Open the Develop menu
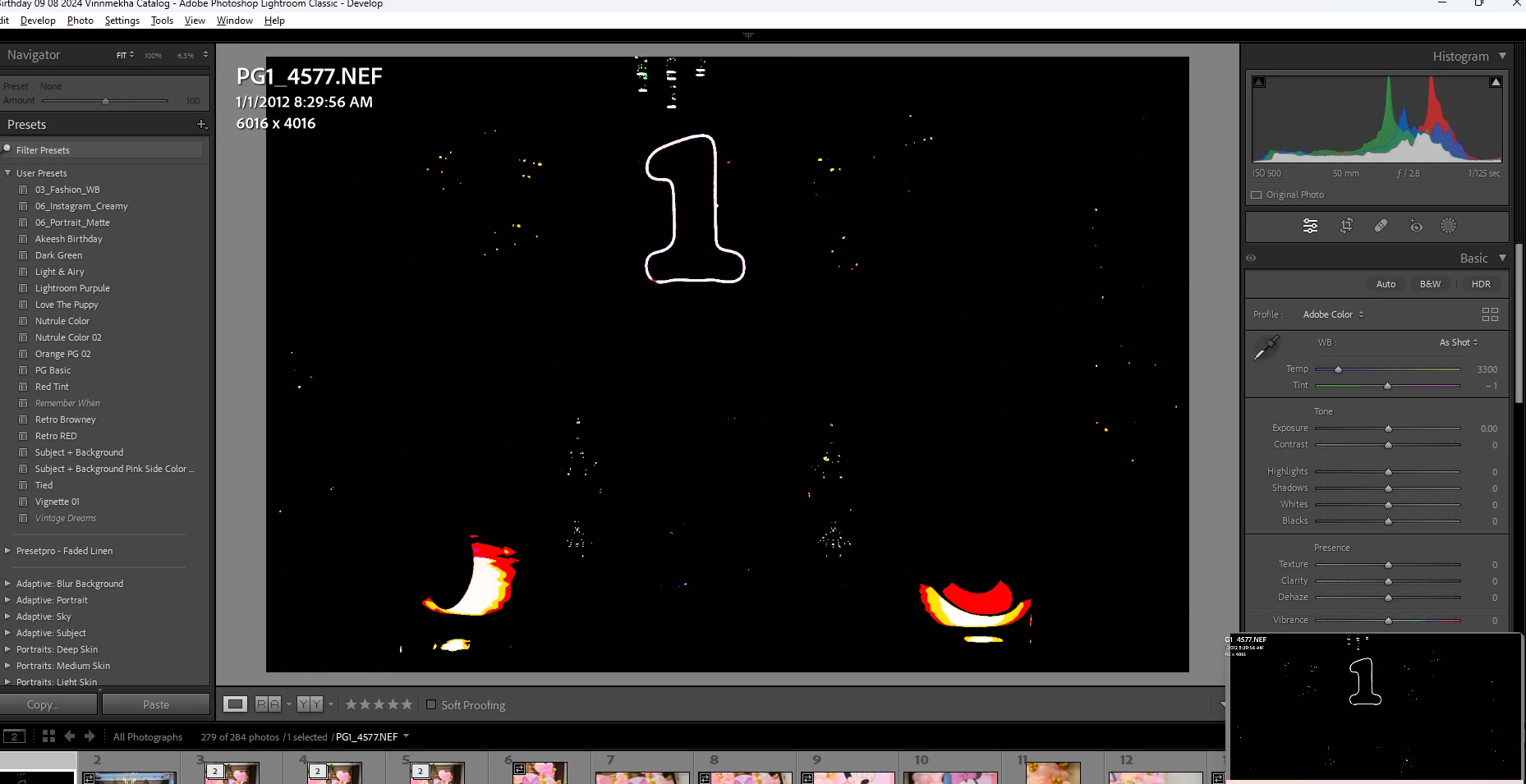 pyautogui.click(x=38, y=21)
